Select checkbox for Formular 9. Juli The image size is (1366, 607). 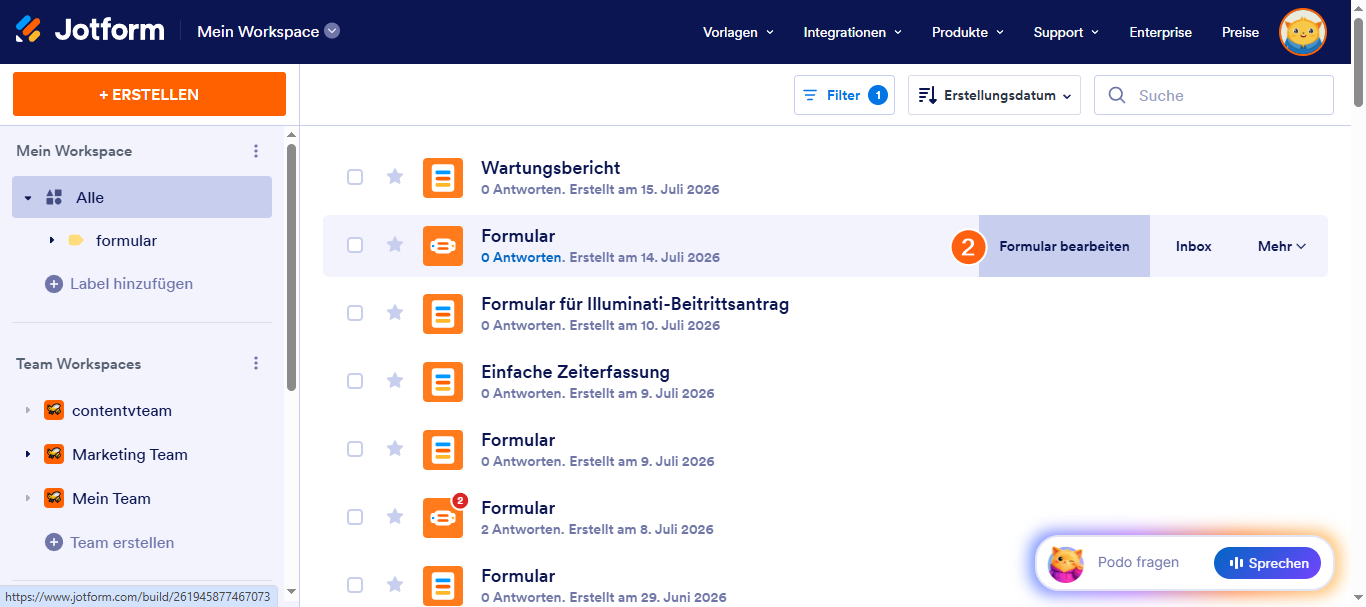(355, 449)
